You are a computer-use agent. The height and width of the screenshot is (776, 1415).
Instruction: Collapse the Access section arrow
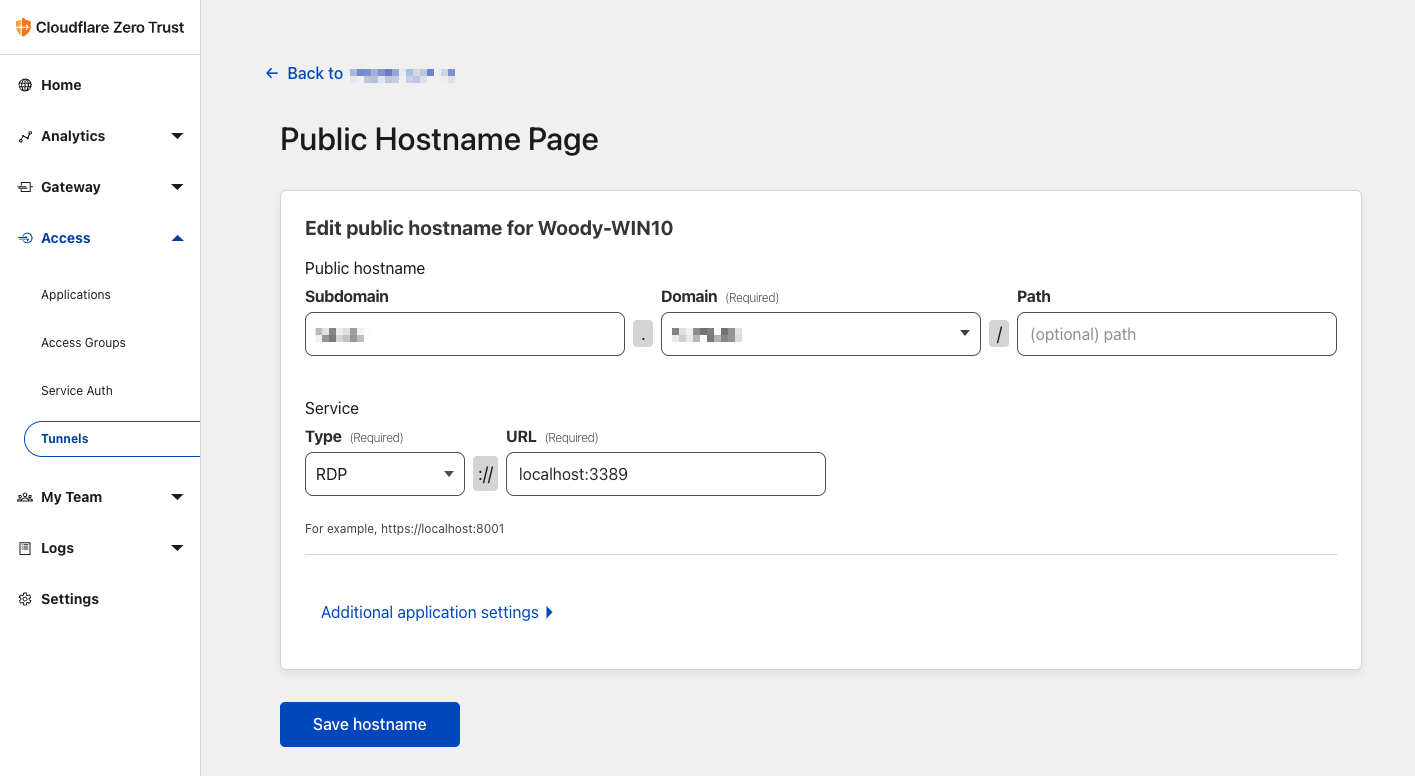(x=177, y=238)
